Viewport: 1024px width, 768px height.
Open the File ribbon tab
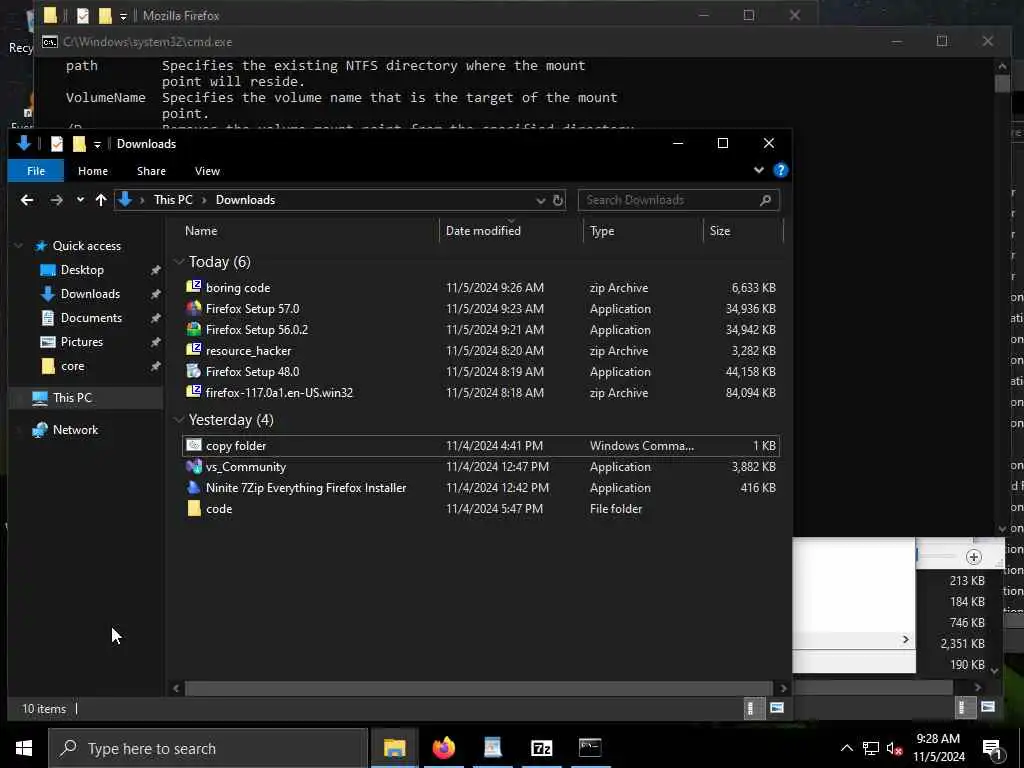click(x=36, y=171)
